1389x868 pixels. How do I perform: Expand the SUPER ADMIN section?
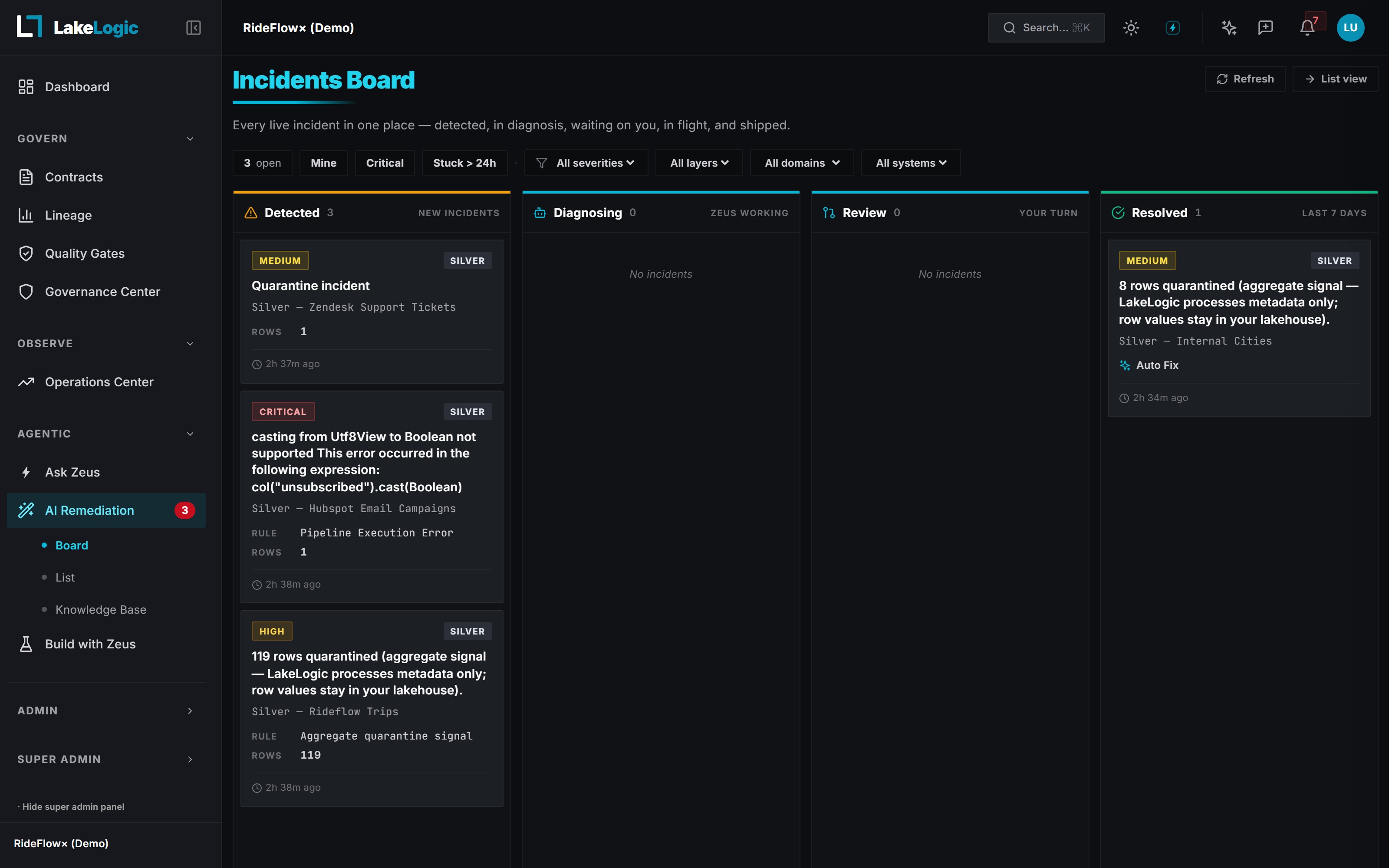[x=106, y=759]
